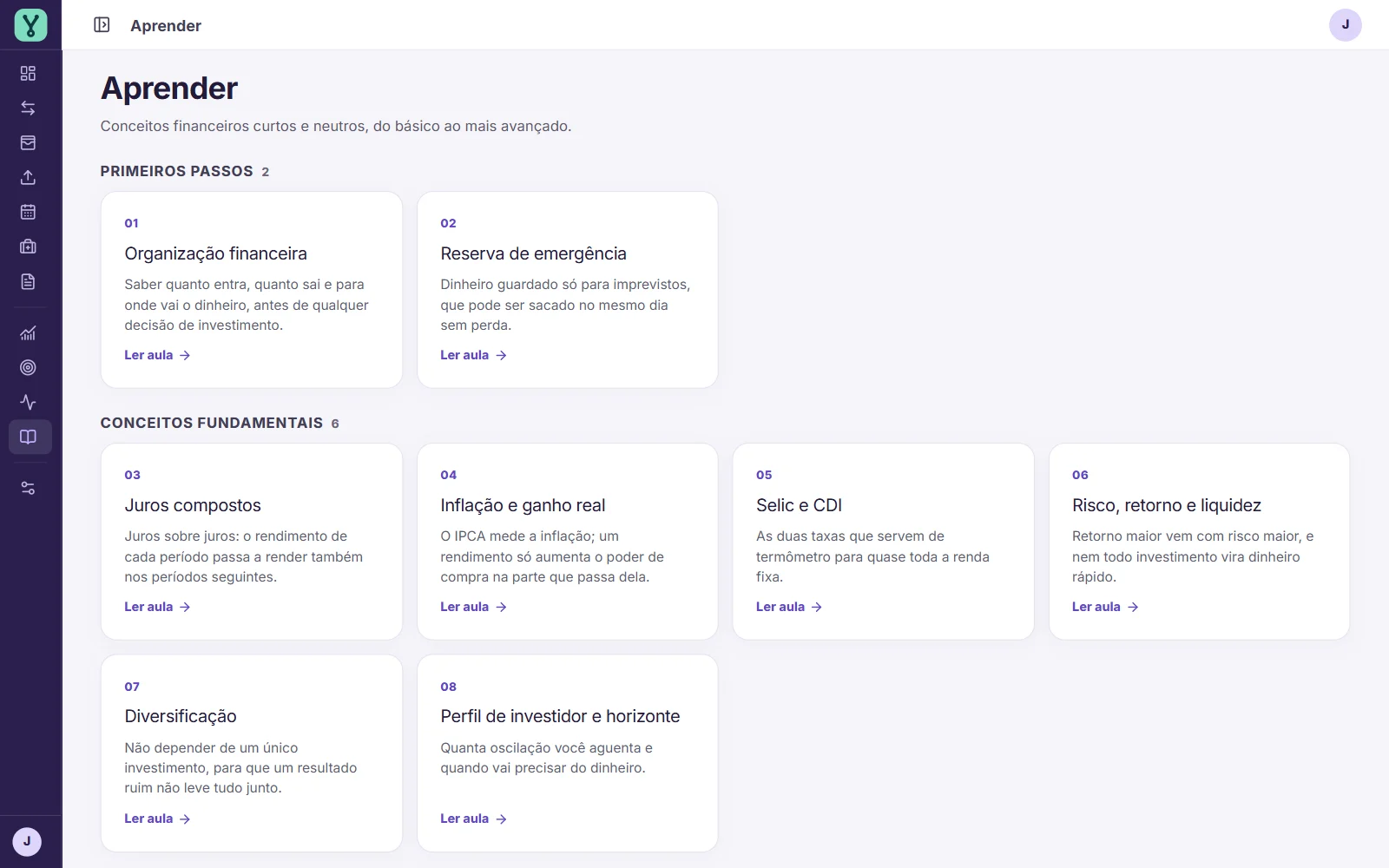The image size is (1389, 868).
Task: Click the CONCEITOS FUNDAMENTAIS section heading
Action: coord(211,423)
